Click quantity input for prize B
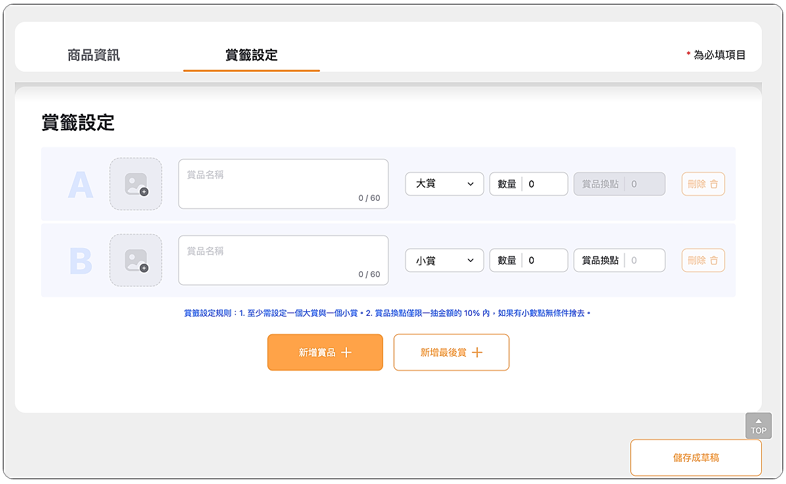 click(x=545, y=261)
